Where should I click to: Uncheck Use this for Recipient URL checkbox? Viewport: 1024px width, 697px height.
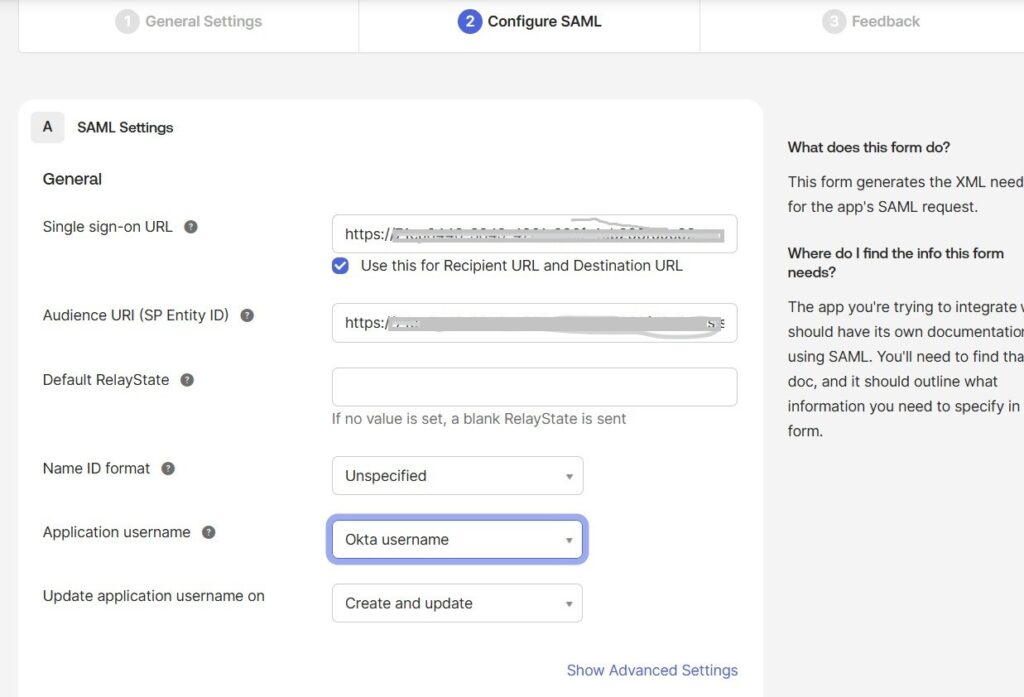pyautogui.click(x=341, y=266)
